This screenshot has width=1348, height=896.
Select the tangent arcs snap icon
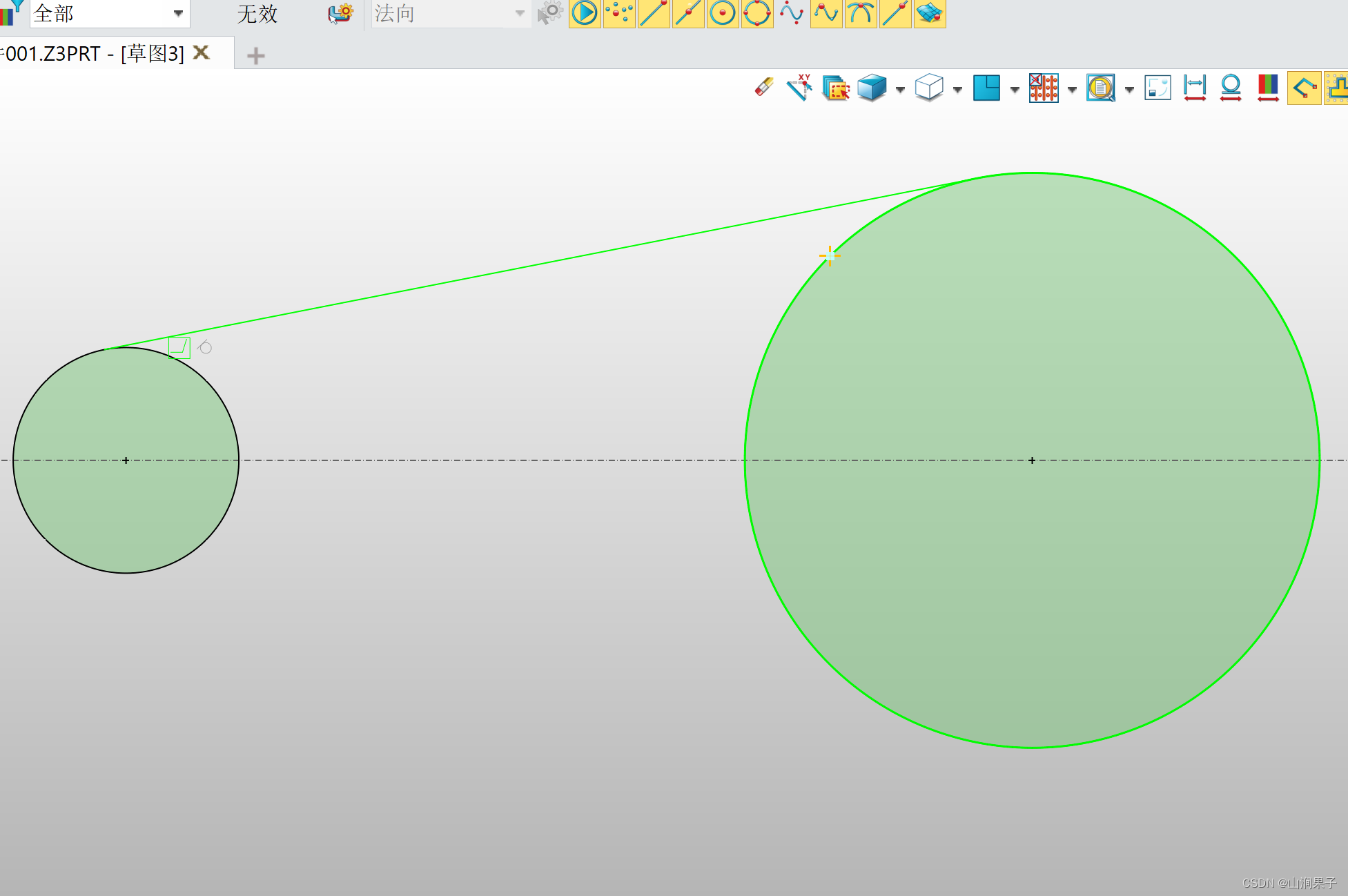pyautogui.click(x=861, y=13)
